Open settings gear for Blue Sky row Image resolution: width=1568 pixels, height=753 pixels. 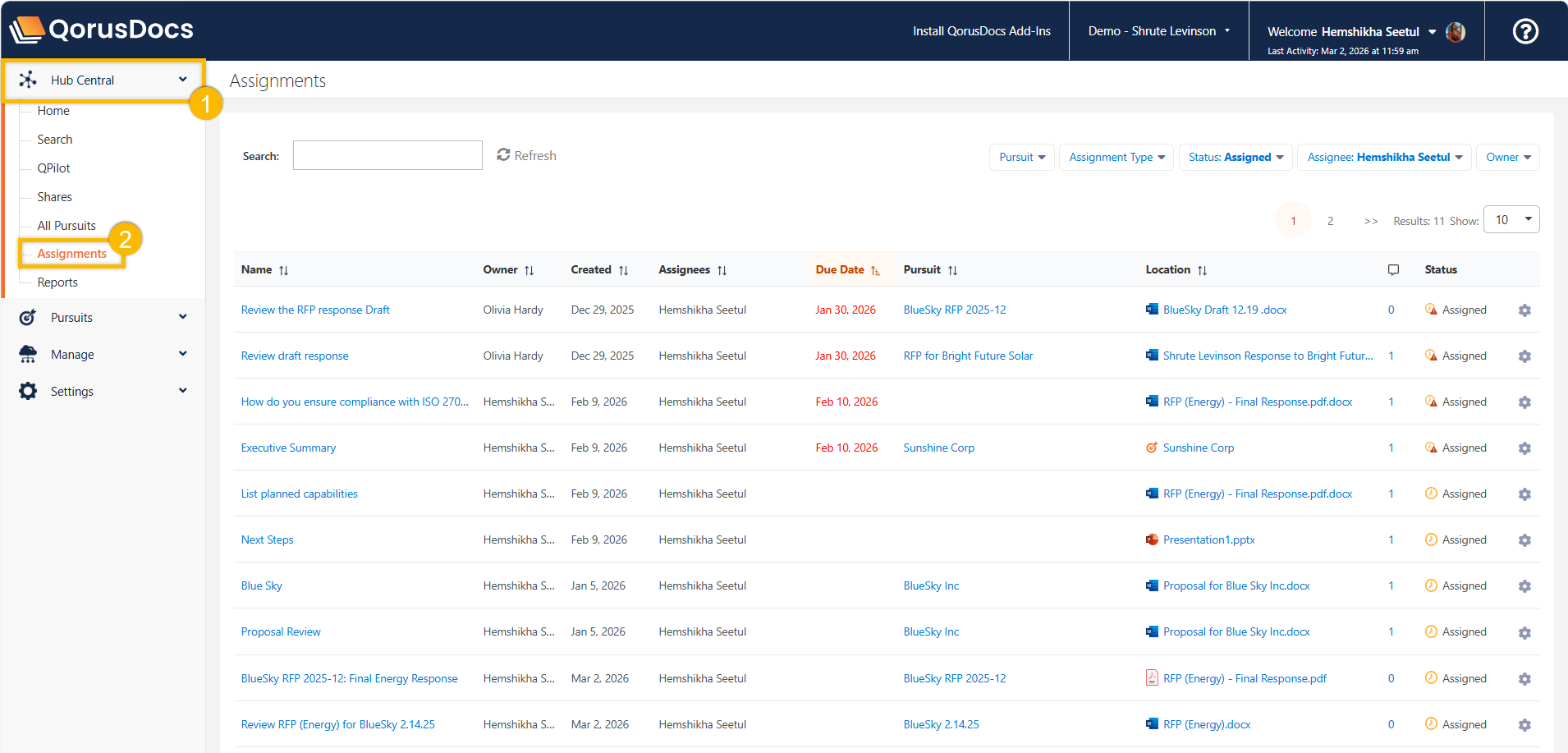tap(1524, 586)
